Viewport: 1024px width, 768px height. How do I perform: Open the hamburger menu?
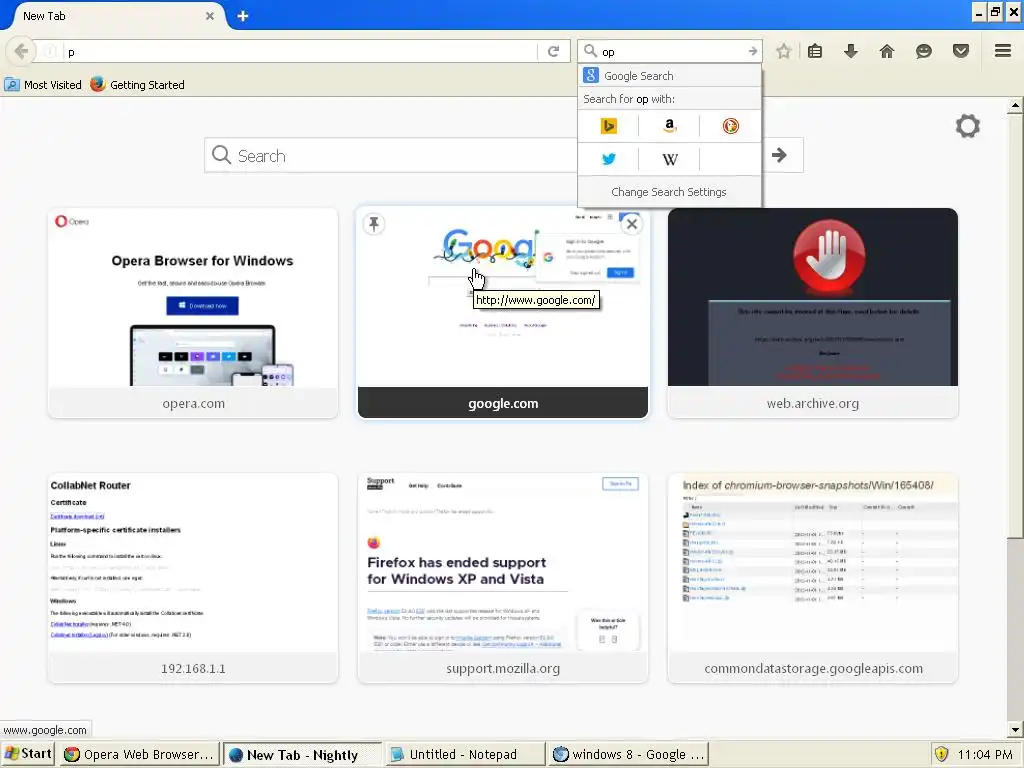1003,51
